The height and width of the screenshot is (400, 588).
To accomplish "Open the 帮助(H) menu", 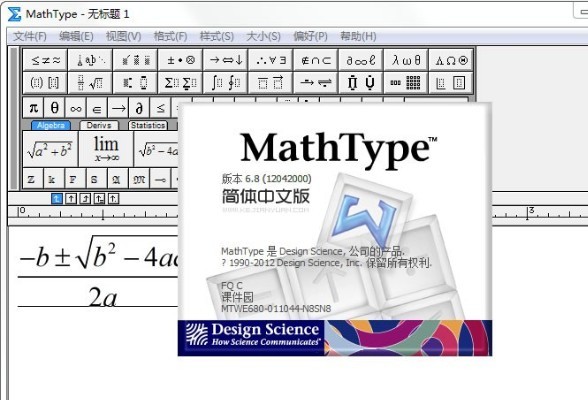I will coord(358,36).
